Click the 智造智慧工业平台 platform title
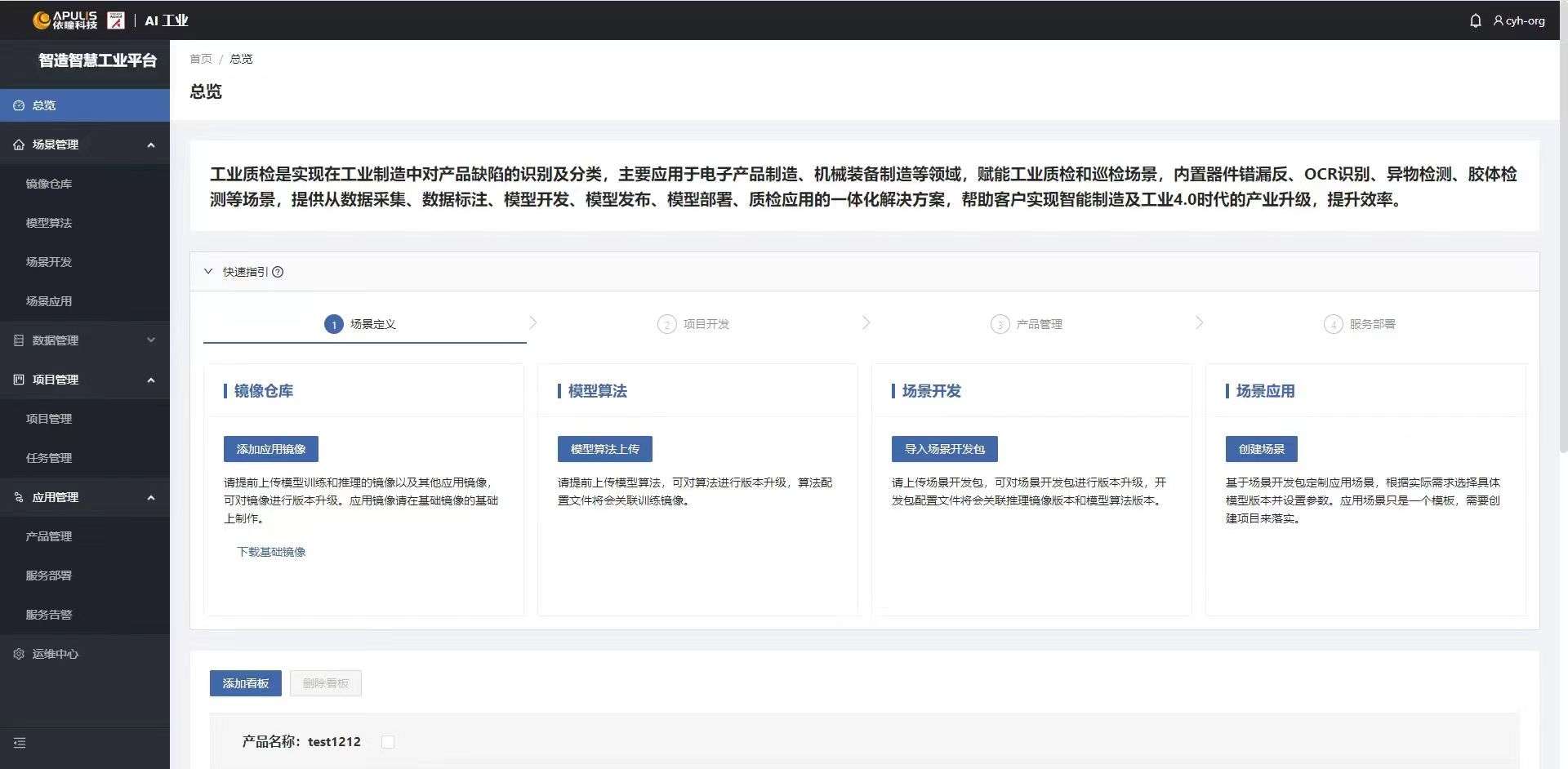 [x=97, y=60]
